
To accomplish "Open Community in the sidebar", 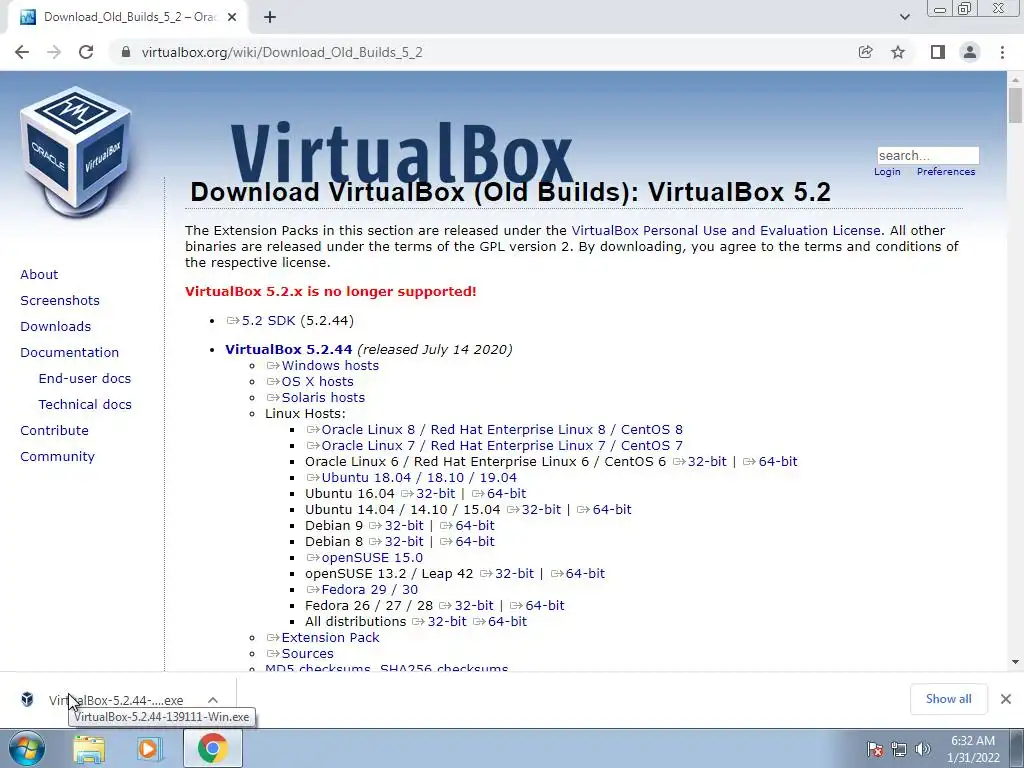I will pyautogui.click(x=57, y=457).
